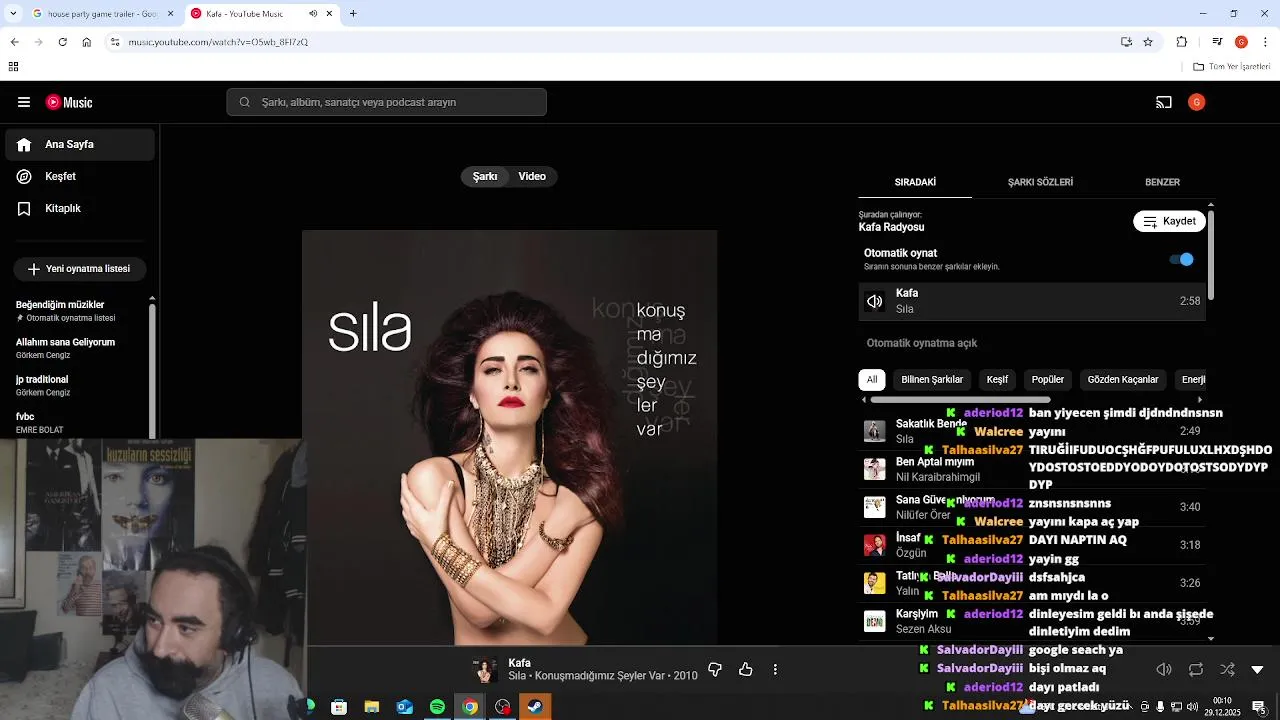Image resolution: width=1280 pixels, height=720 pixels.
Task: Open the jp traditional playlist
Action: point(78,385)
